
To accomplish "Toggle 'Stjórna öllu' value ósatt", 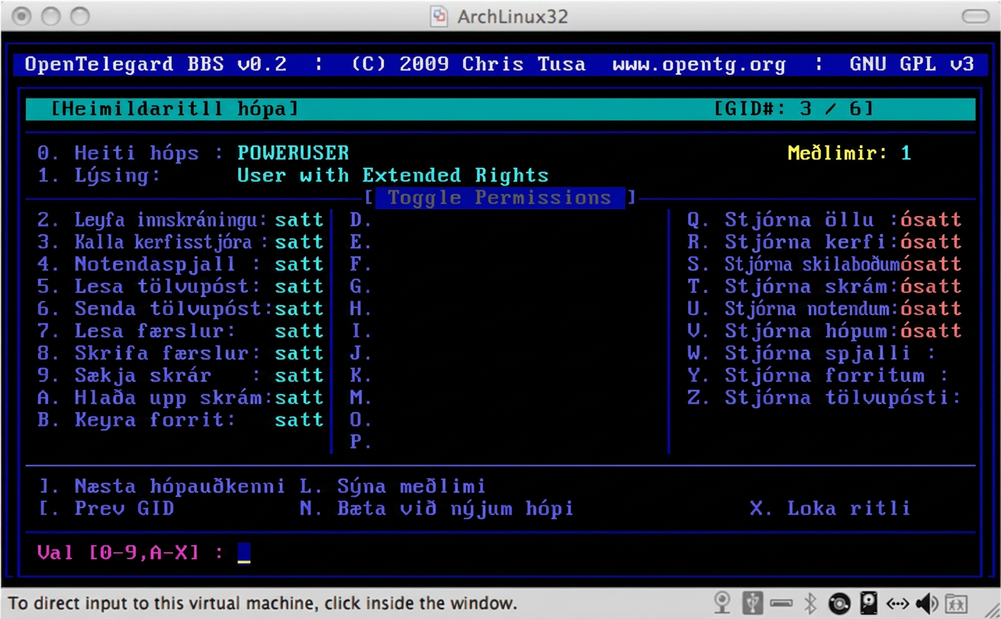I will point(931,220).
